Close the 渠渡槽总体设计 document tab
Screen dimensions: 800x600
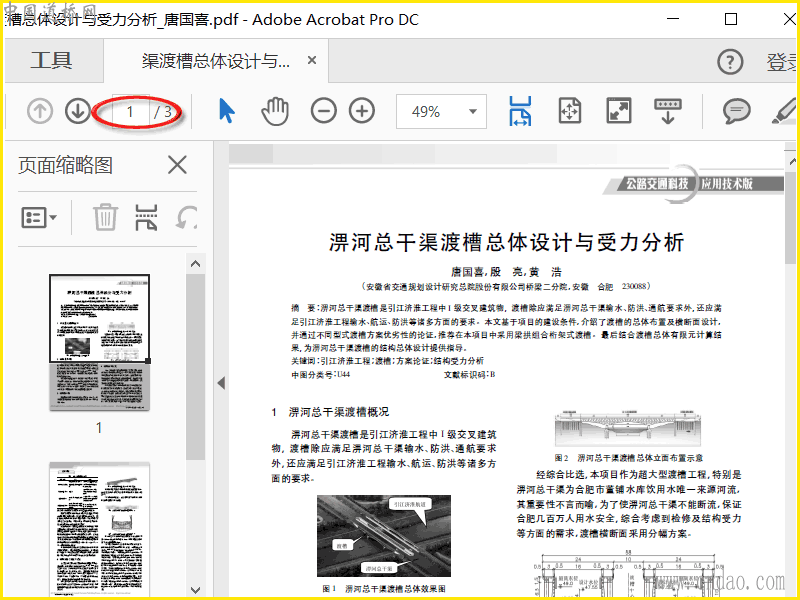(x=312, y=61)
